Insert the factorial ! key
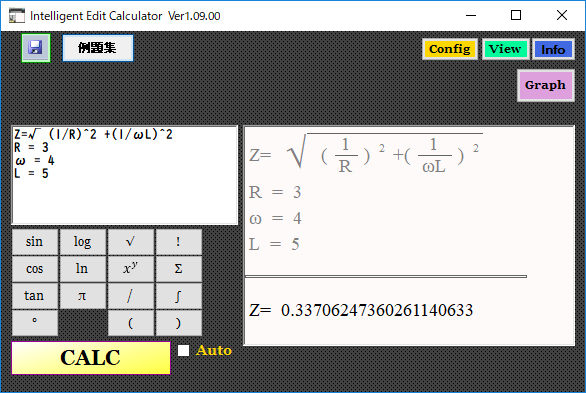The width and height of the screenshot is (586, 393). 179,242
